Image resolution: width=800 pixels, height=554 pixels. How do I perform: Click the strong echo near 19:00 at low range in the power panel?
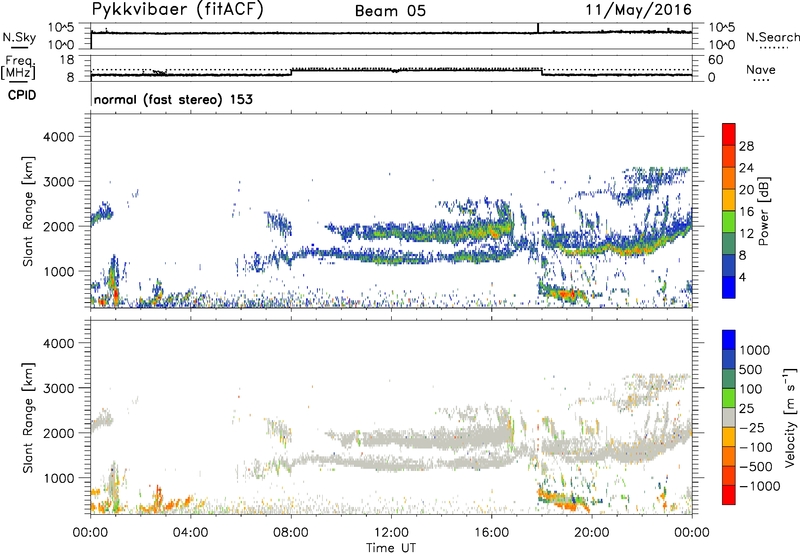pos(565,294)
